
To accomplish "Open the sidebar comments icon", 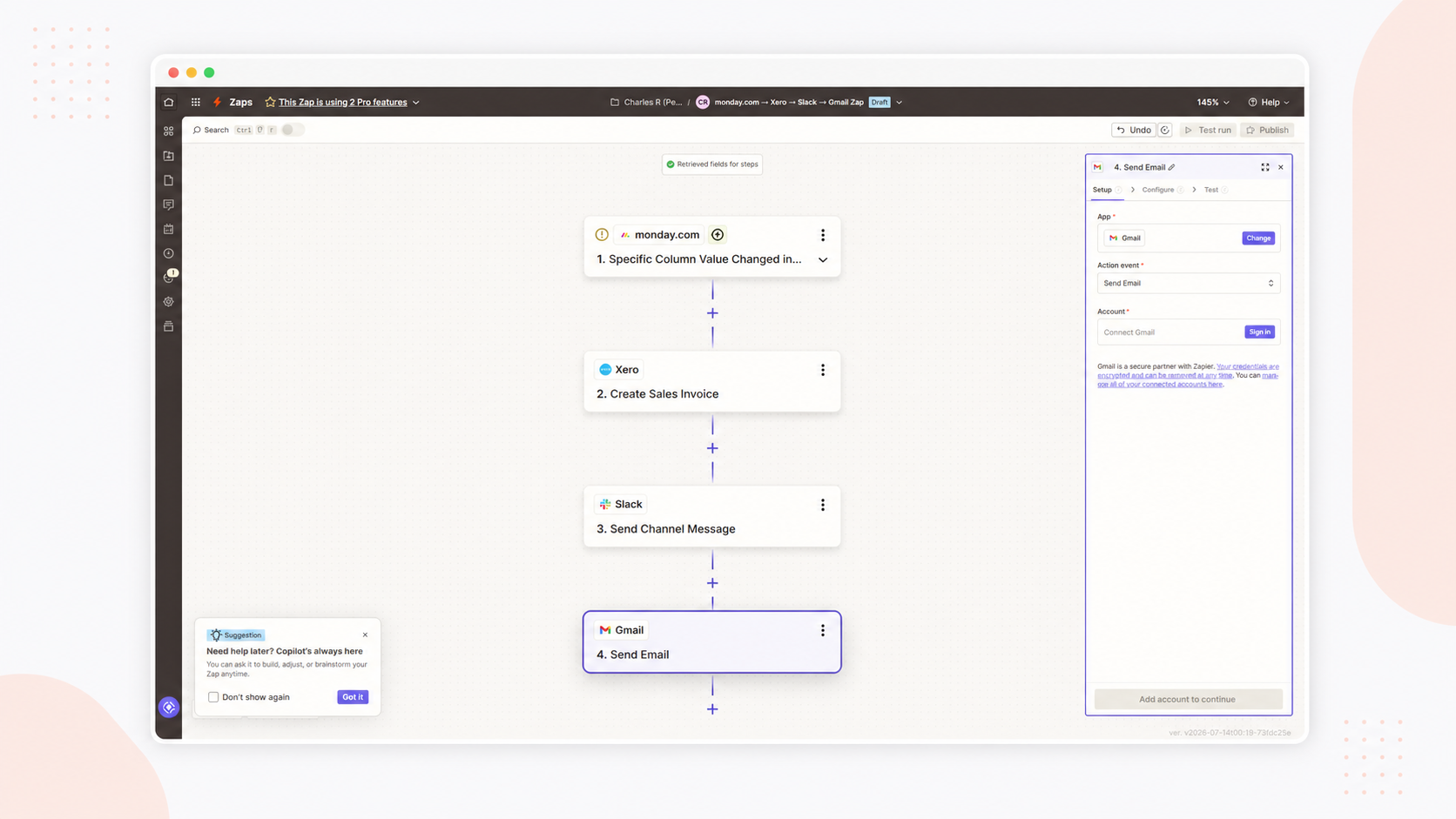I will coord(169,205).
